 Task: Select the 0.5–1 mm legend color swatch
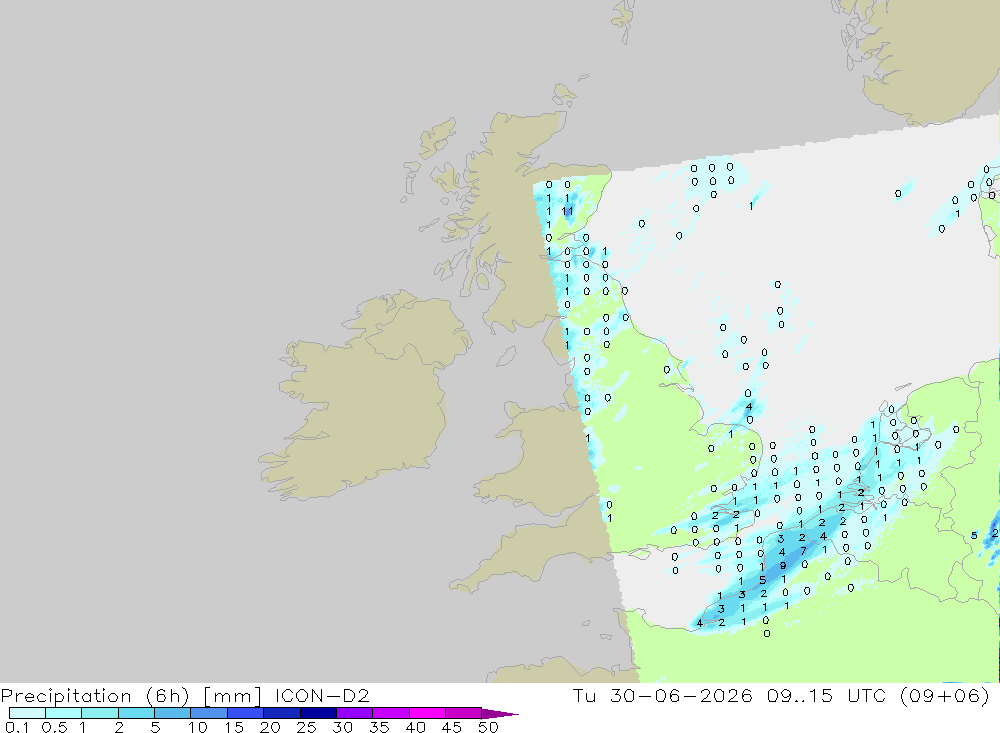(64, 713)
